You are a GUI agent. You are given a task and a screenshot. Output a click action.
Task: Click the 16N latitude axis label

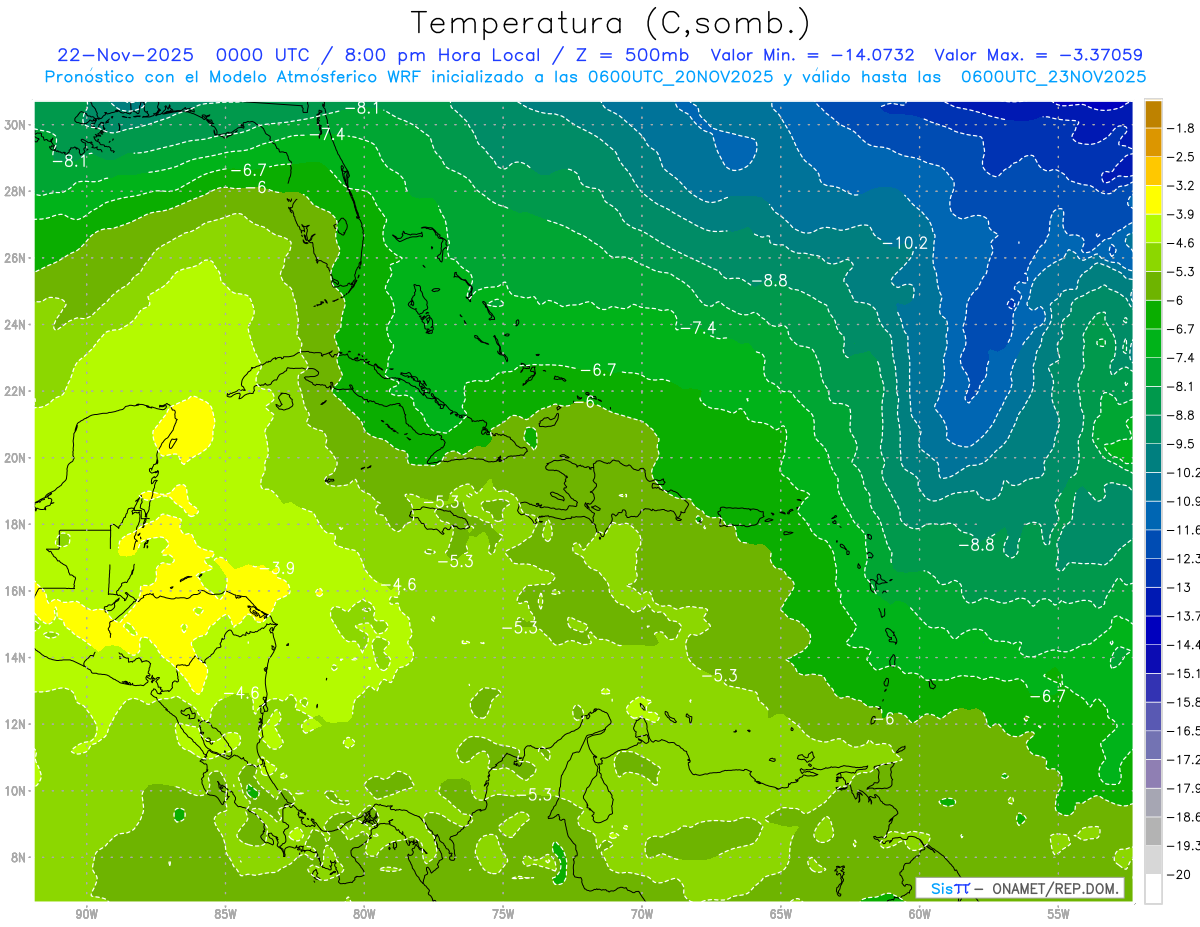pos(16,591)
